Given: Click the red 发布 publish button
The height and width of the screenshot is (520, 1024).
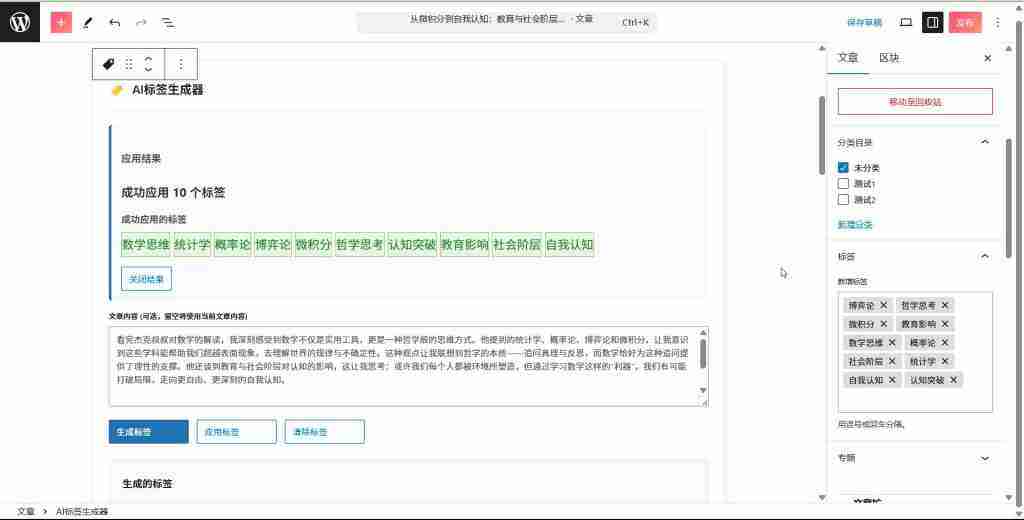Looking at the screenshot, I should (965, 22).
